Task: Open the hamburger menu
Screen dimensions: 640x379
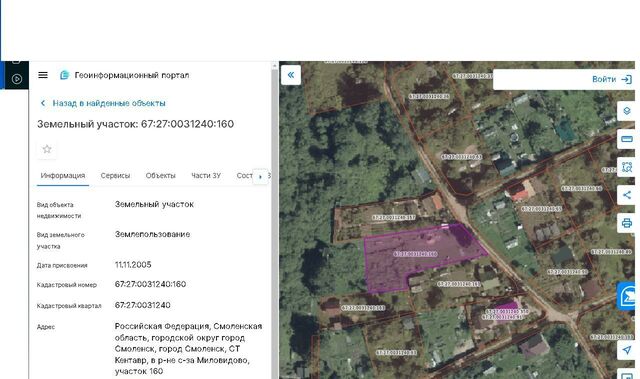Action: (x=43, y=75)
